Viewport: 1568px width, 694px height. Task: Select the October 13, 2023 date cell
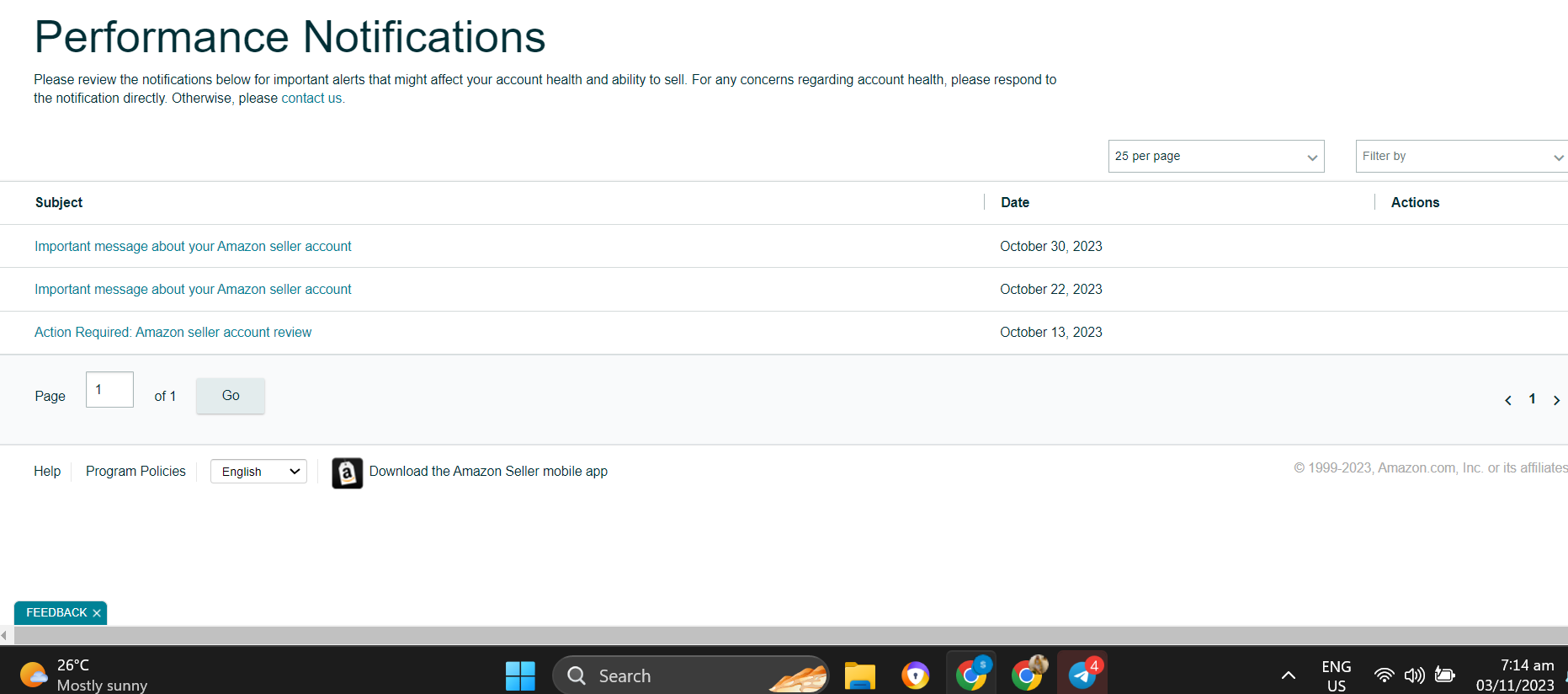pos(1051,332)
